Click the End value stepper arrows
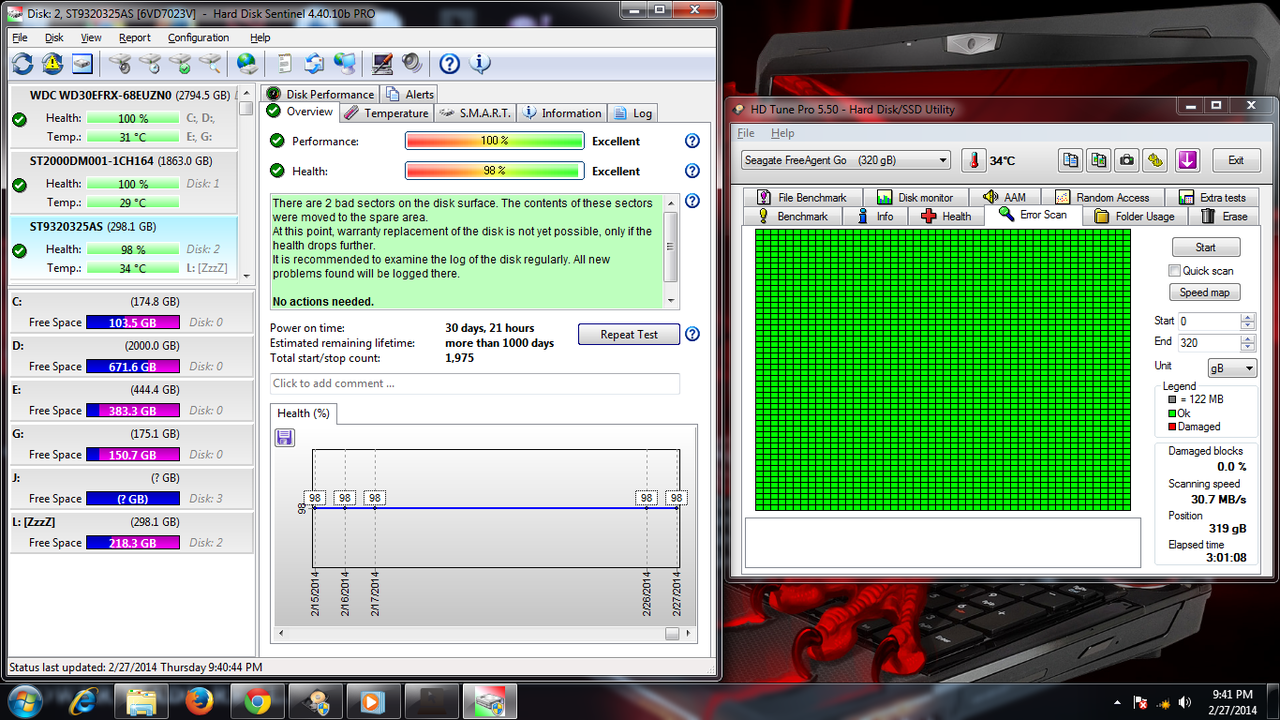The image size is (1280, 720). point(1247,342)
